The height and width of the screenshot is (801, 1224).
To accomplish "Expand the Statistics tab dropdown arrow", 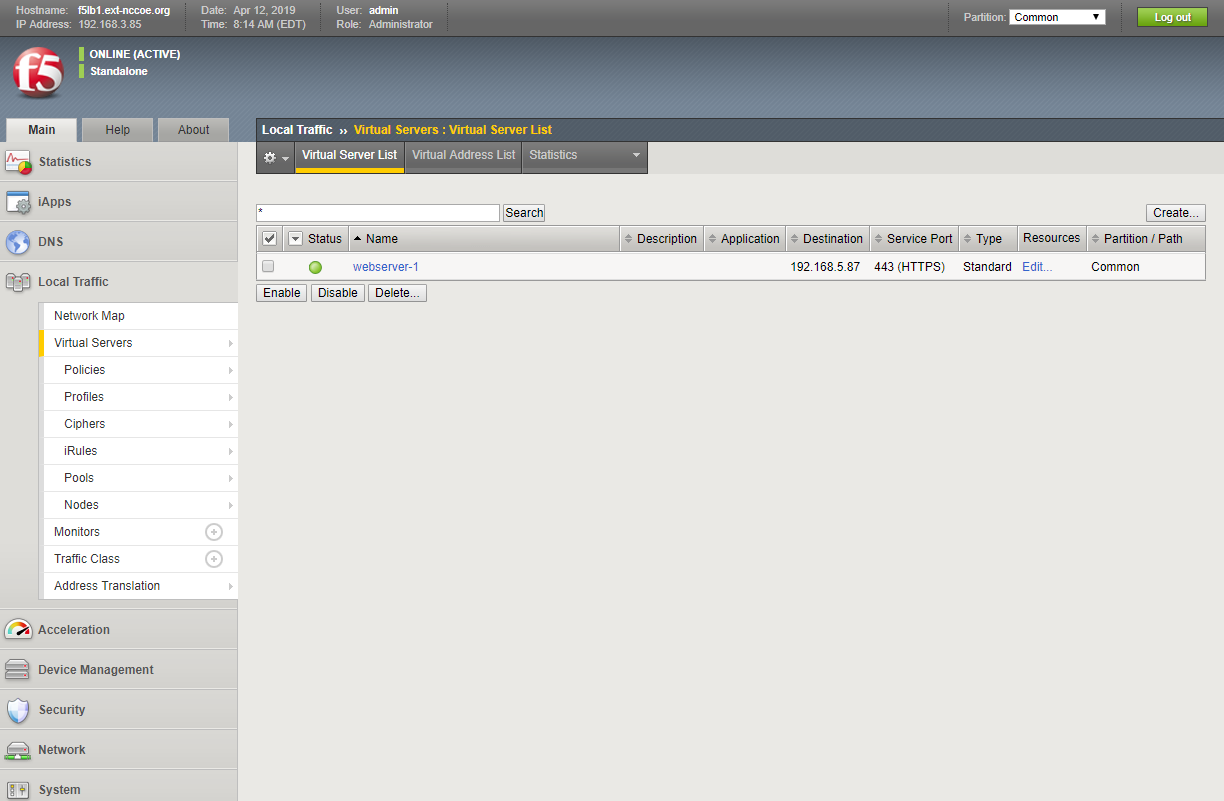I will pyautogui.click(x=636, y=155).
